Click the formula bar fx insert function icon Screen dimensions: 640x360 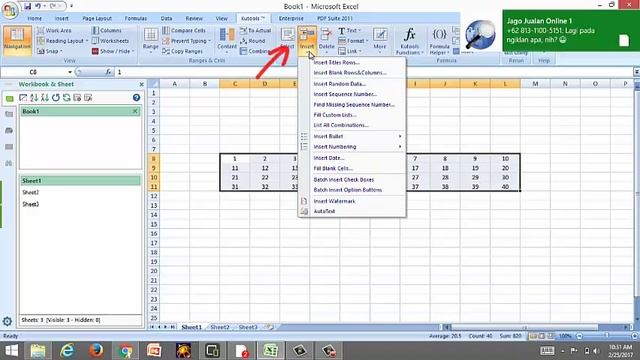pos(108,72)
